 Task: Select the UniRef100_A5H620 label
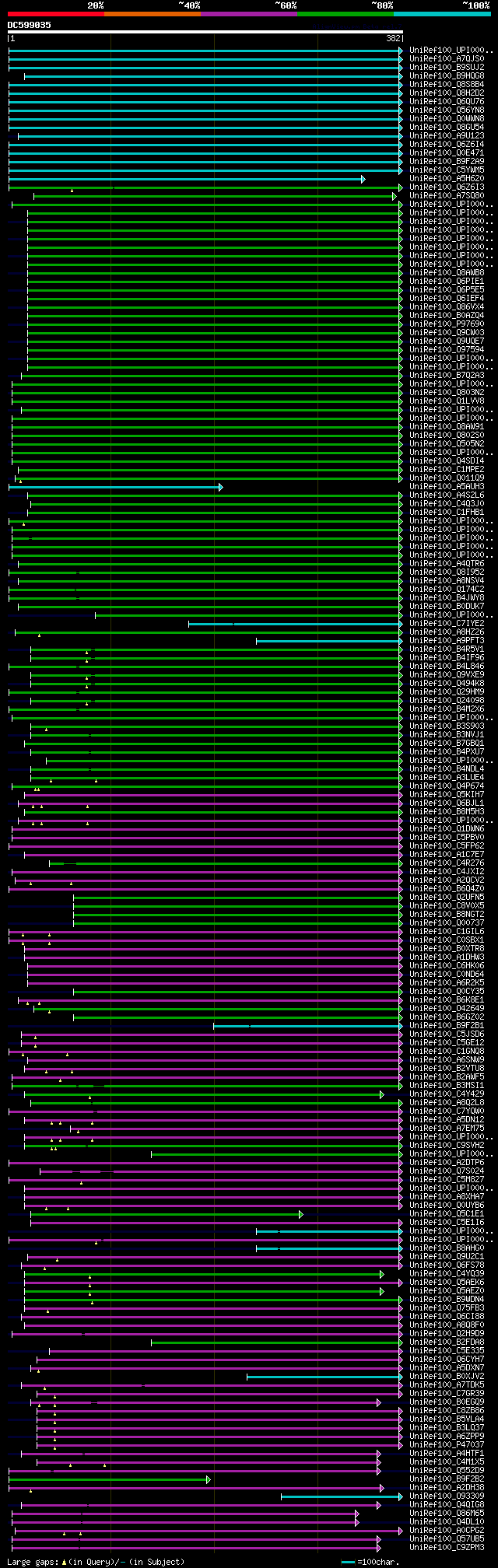pos(447,178)
